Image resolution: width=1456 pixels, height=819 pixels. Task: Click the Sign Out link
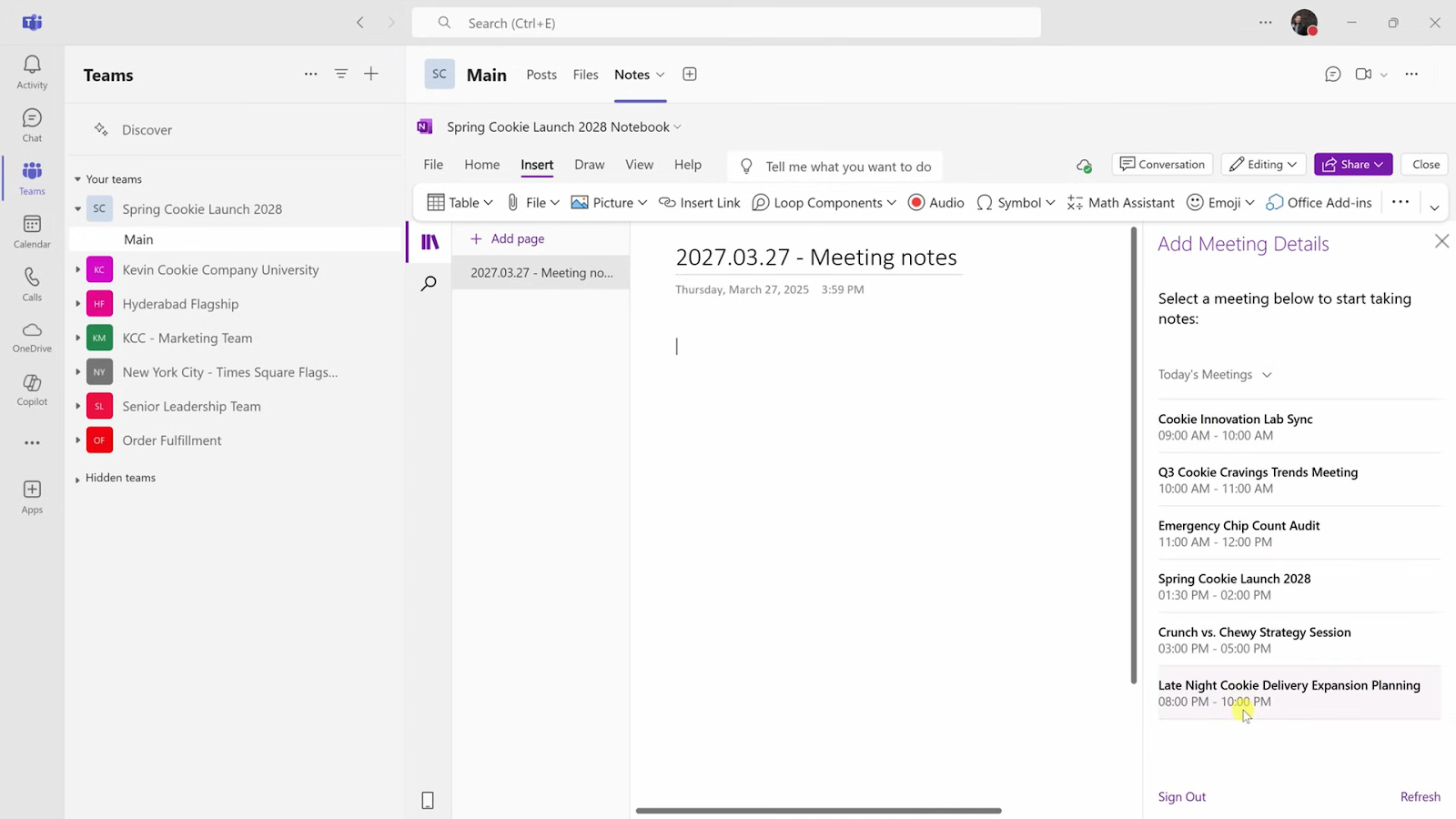click(x=1181, y=797)
